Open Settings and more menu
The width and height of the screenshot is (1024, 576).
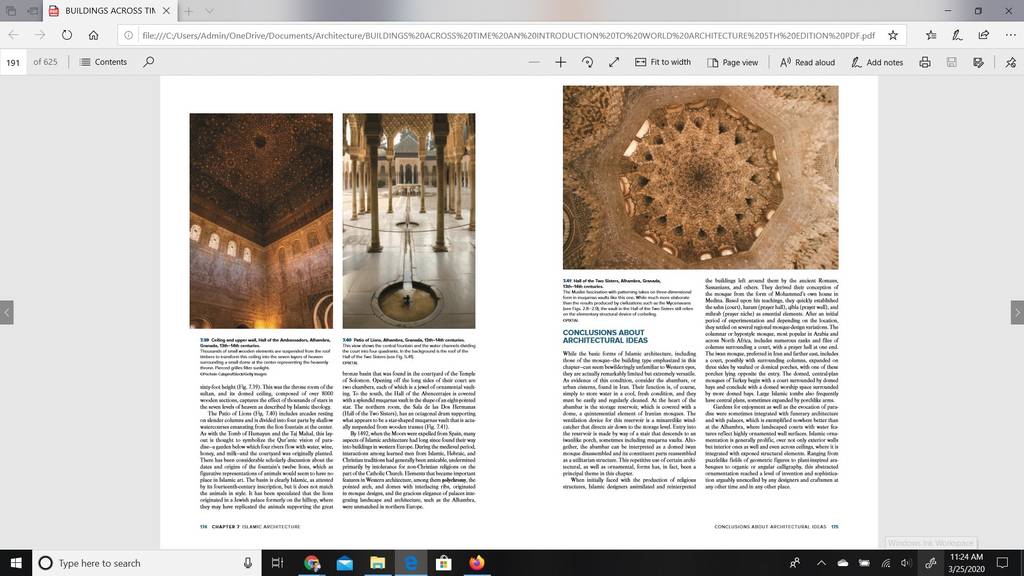(1010, 35)
